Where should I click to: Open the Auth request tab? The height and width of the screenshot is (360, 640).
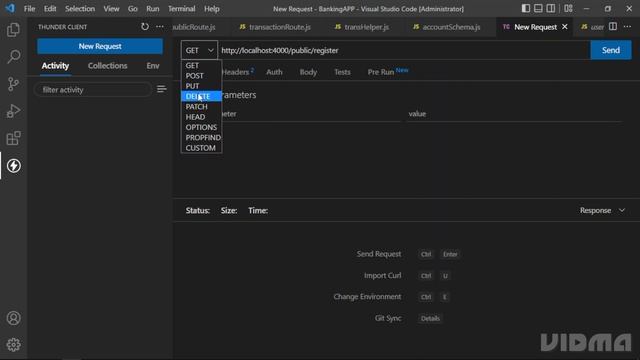274,72
